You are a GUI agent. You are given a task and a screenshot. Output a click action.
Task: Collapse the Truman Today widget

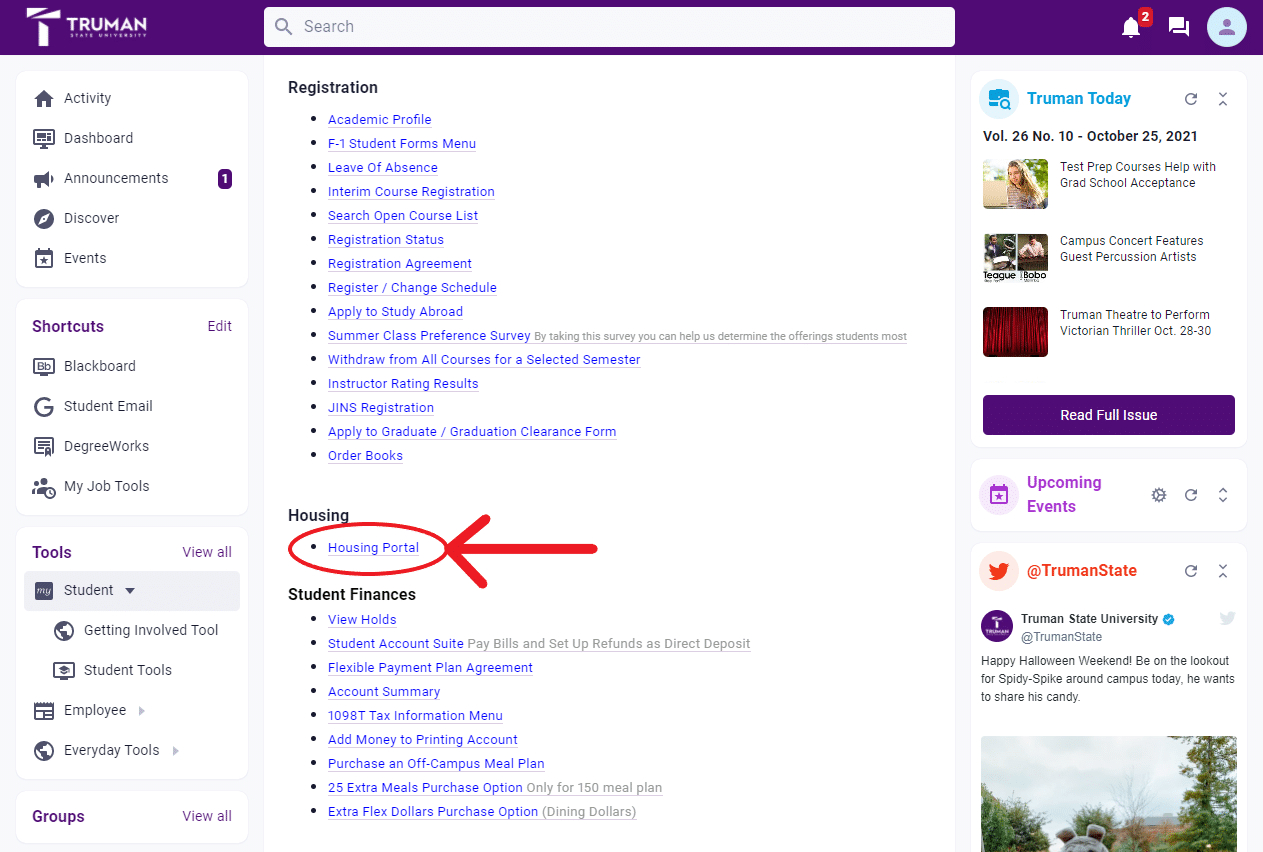pyautogui.click(x=1223, y=99)
